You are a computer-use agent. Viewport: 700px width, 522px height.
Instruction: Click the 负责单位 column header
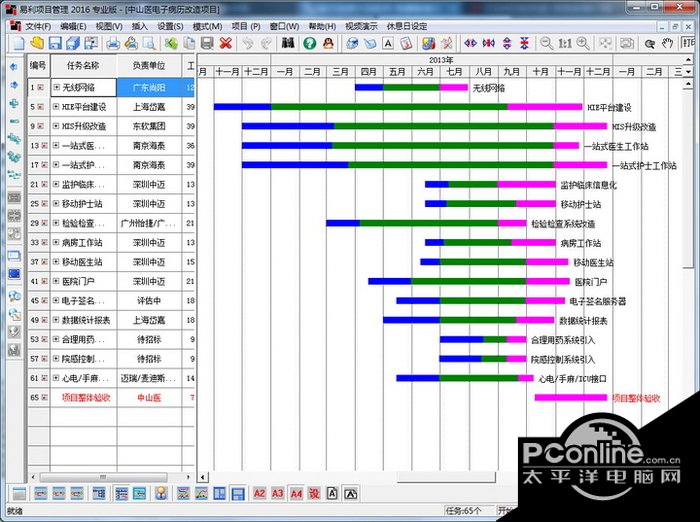point(149,66)
